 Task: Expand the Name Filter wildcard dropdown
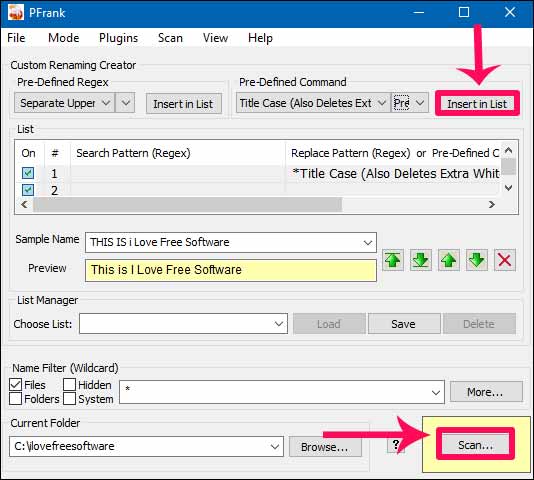(436, 392)
